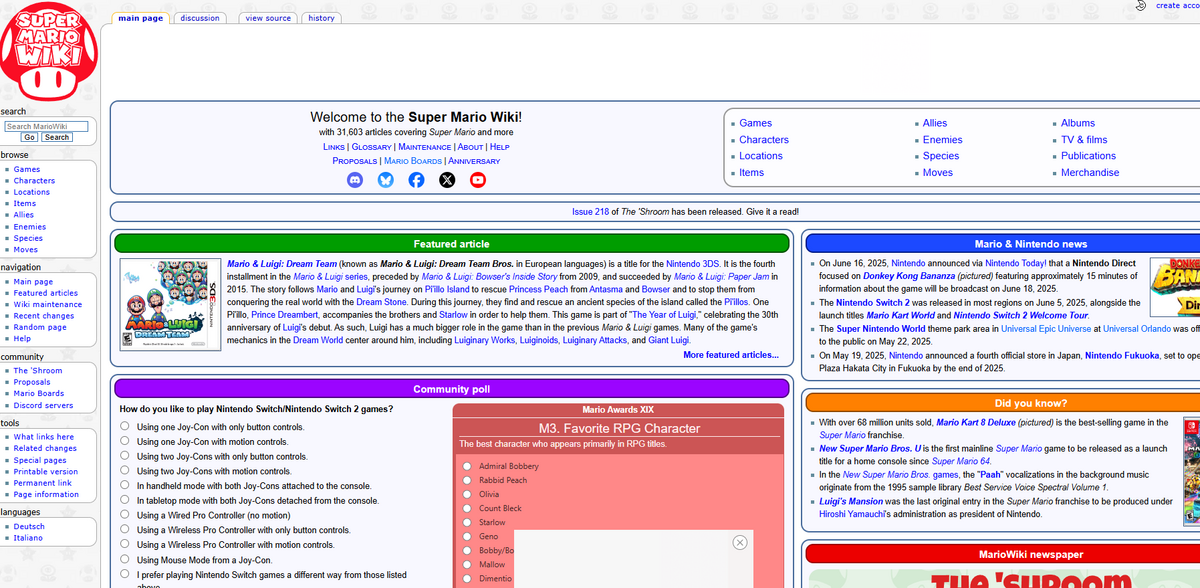Close the overlay ad with X icon
This screenshot has width=1200, height=588.
[739, 542]
